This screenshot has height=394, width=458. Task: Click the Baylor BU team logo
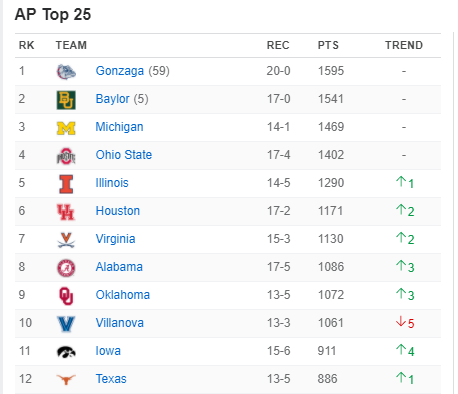66,100
